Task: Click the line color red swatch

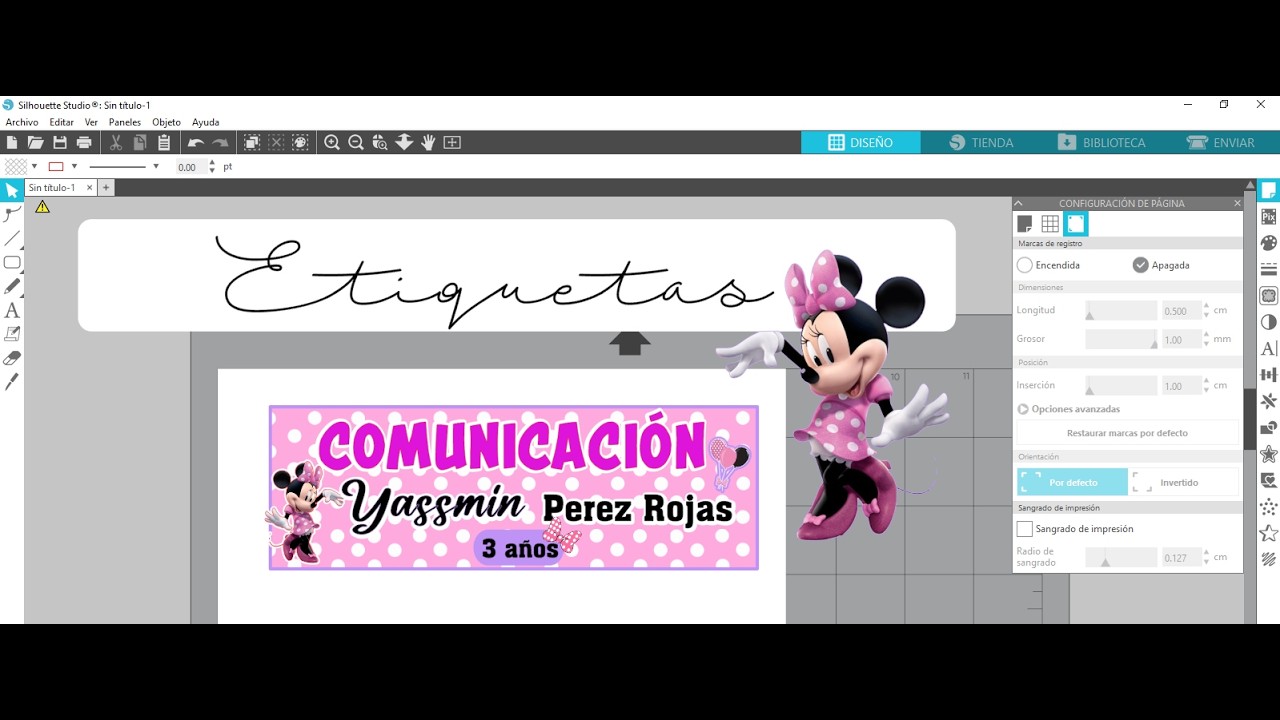Action: (56, 167)
